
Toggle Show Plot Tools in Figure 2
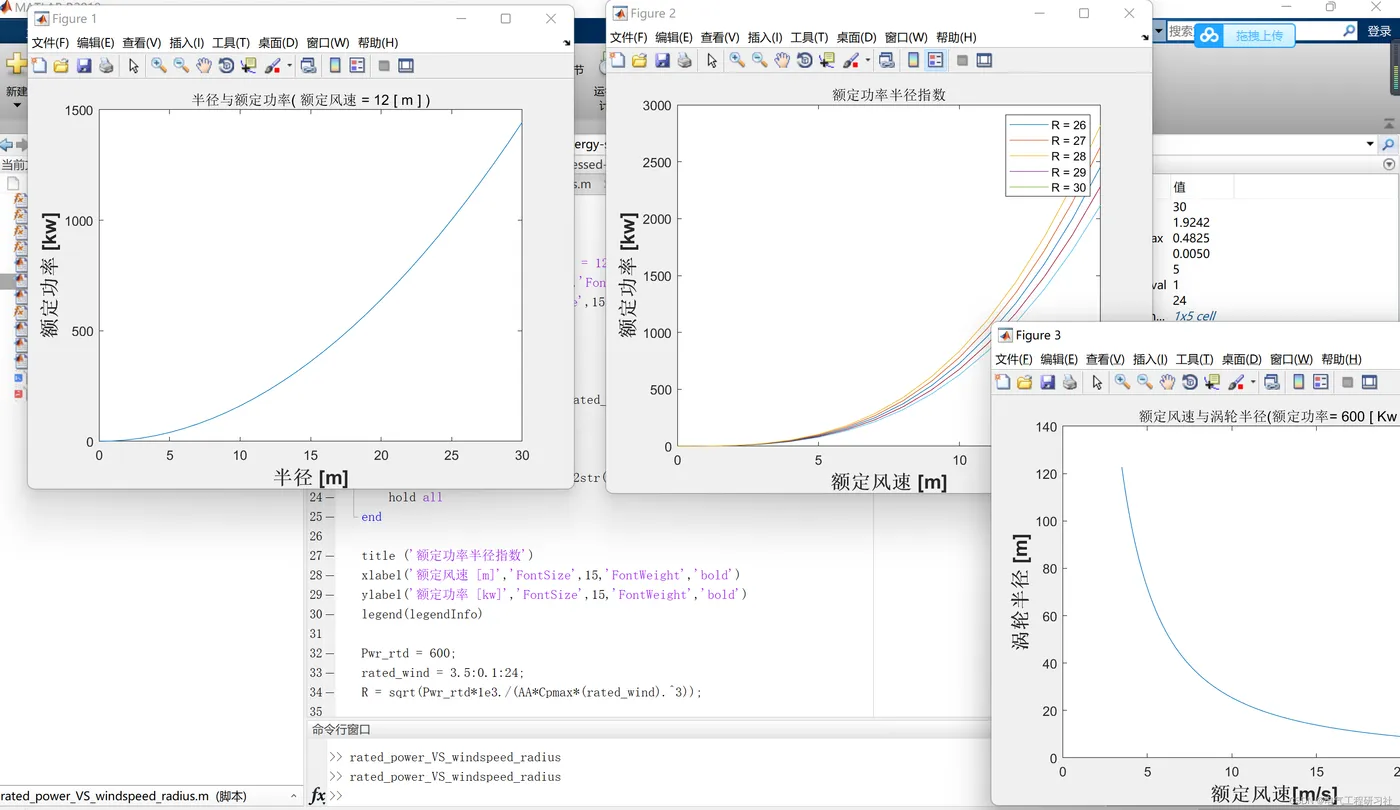pos(984,60)
